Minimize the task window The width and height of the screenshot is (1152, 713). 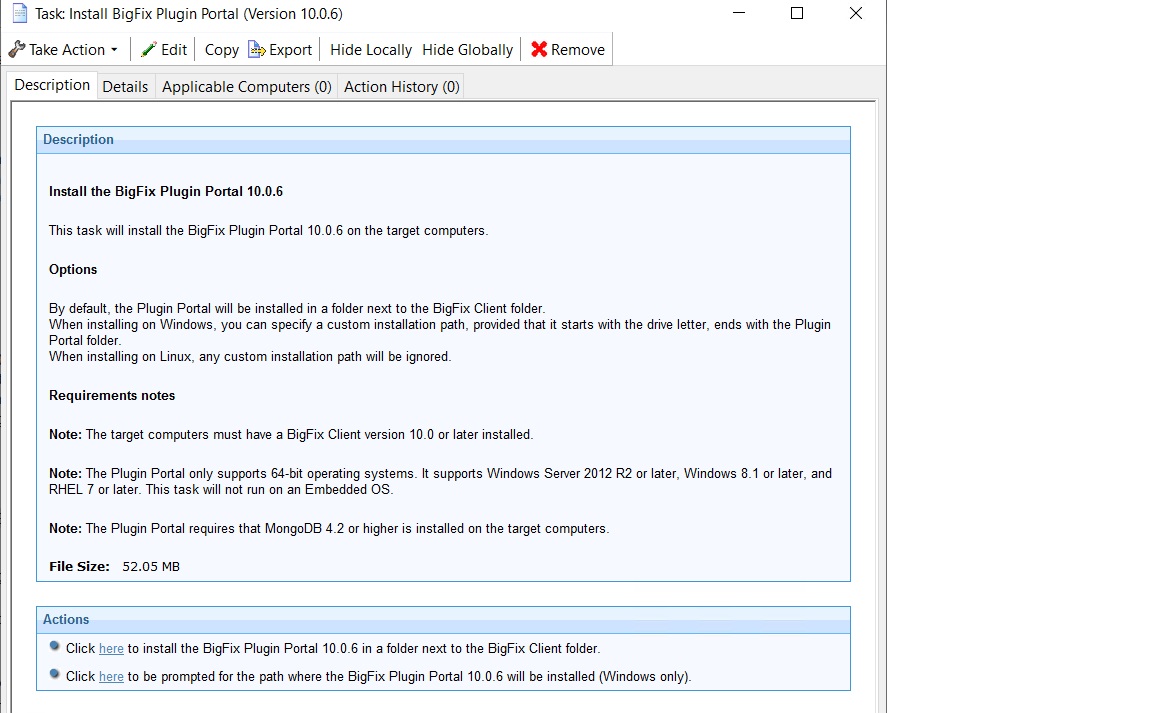point(739,14)
